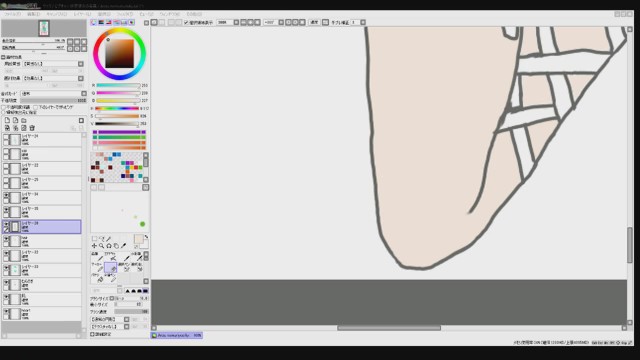Hide the currently selected highlighted layer
The image size is (640, 360).
point(6,224)
